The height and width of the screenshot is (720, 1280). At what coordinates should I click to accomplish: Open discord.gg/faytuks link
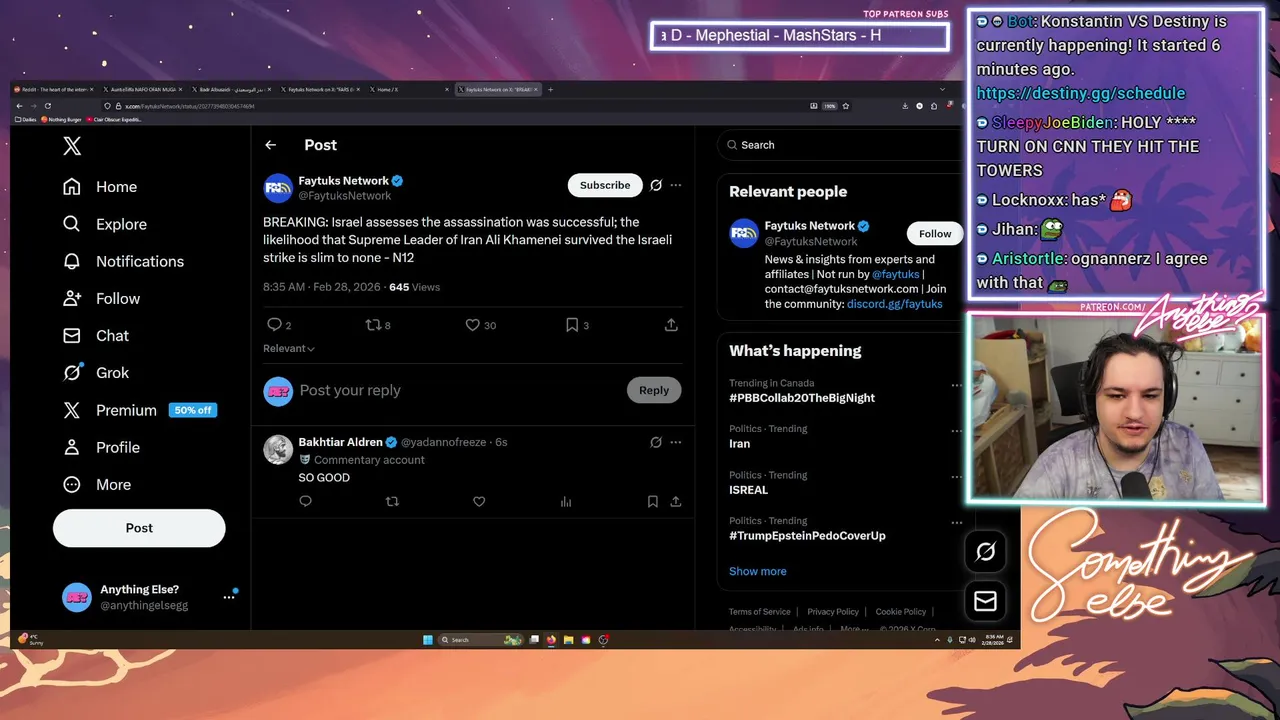point(895,304)
